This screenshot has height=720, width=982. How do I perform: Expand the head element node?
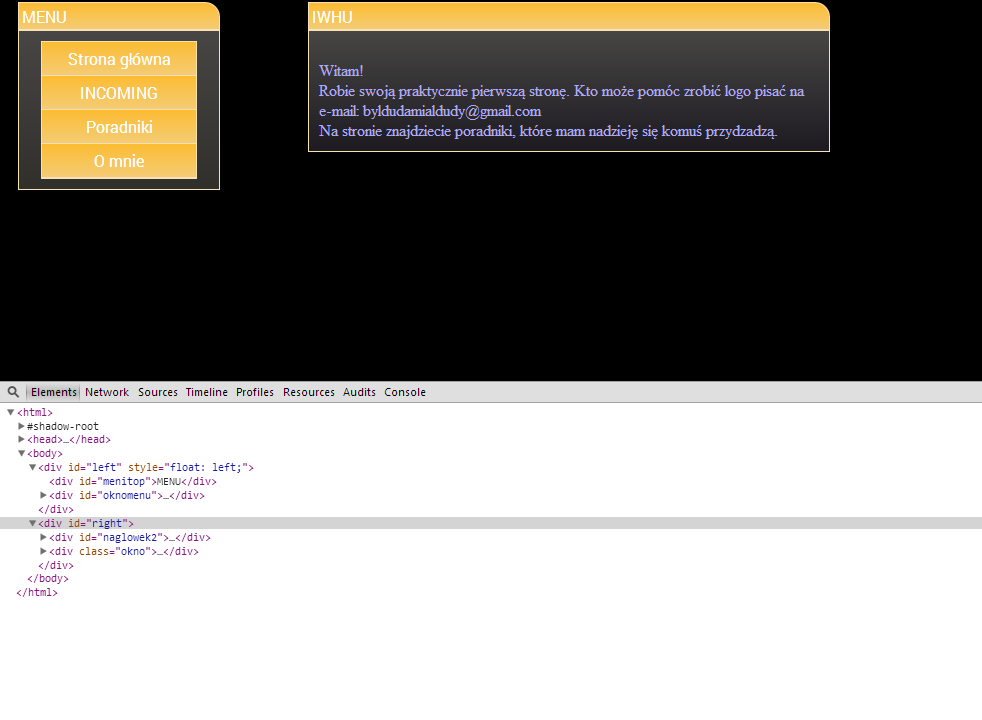click(21, 440)
